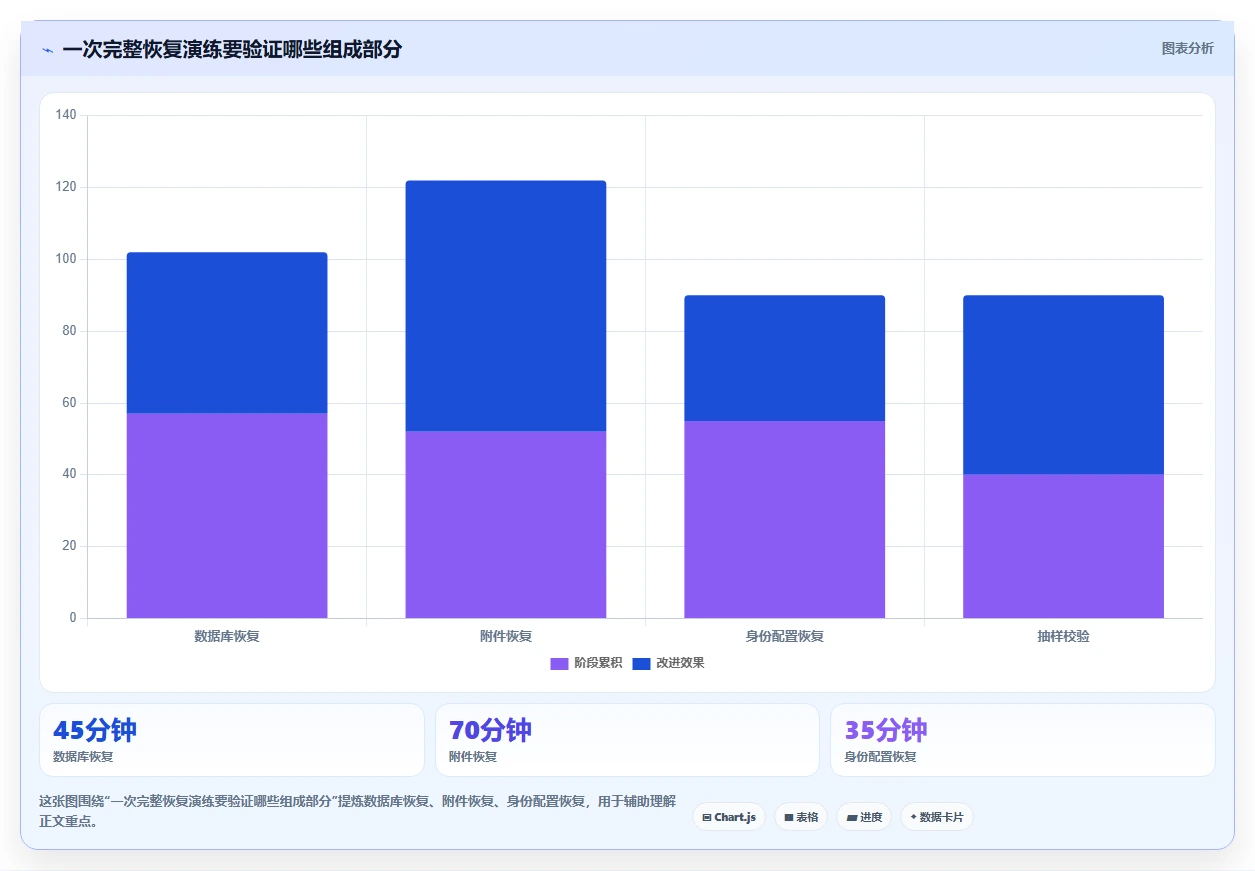1255x871 pixels.
Task: Click the 抽样校验 x-axis label
Action: (1064, 636)
